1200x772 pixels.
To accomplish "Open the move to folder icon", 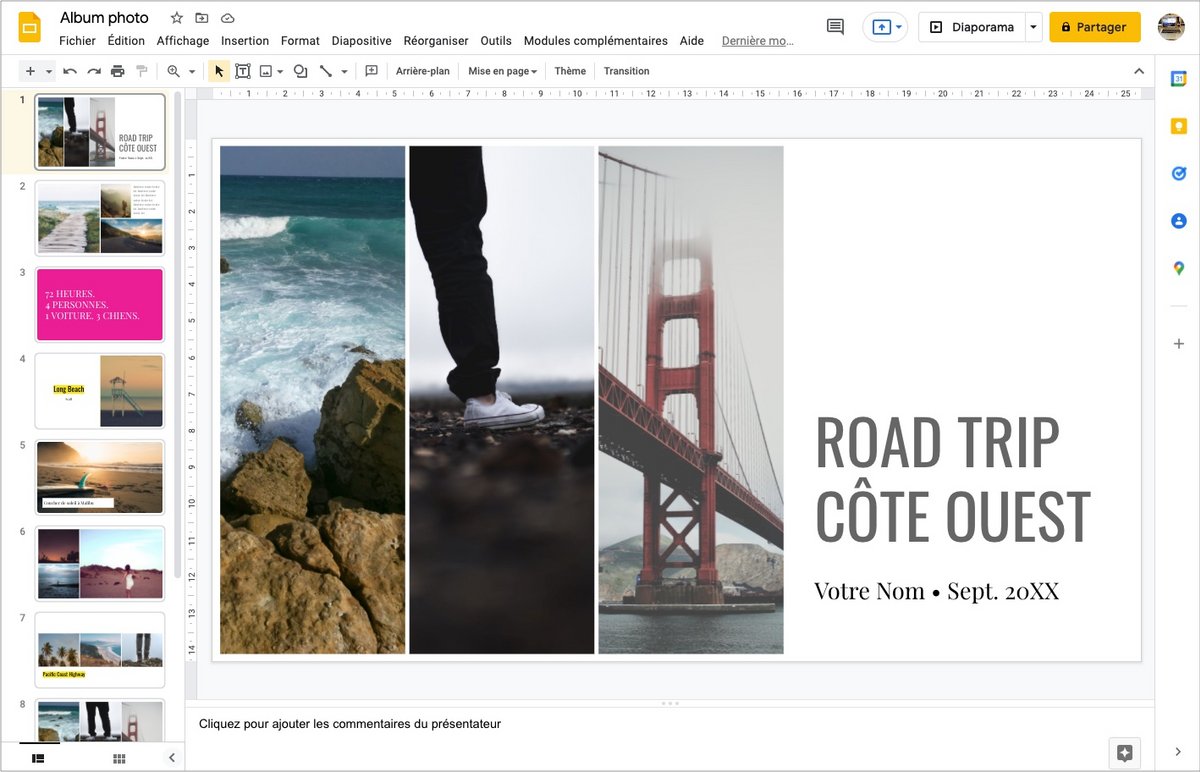I will (202, 18).
